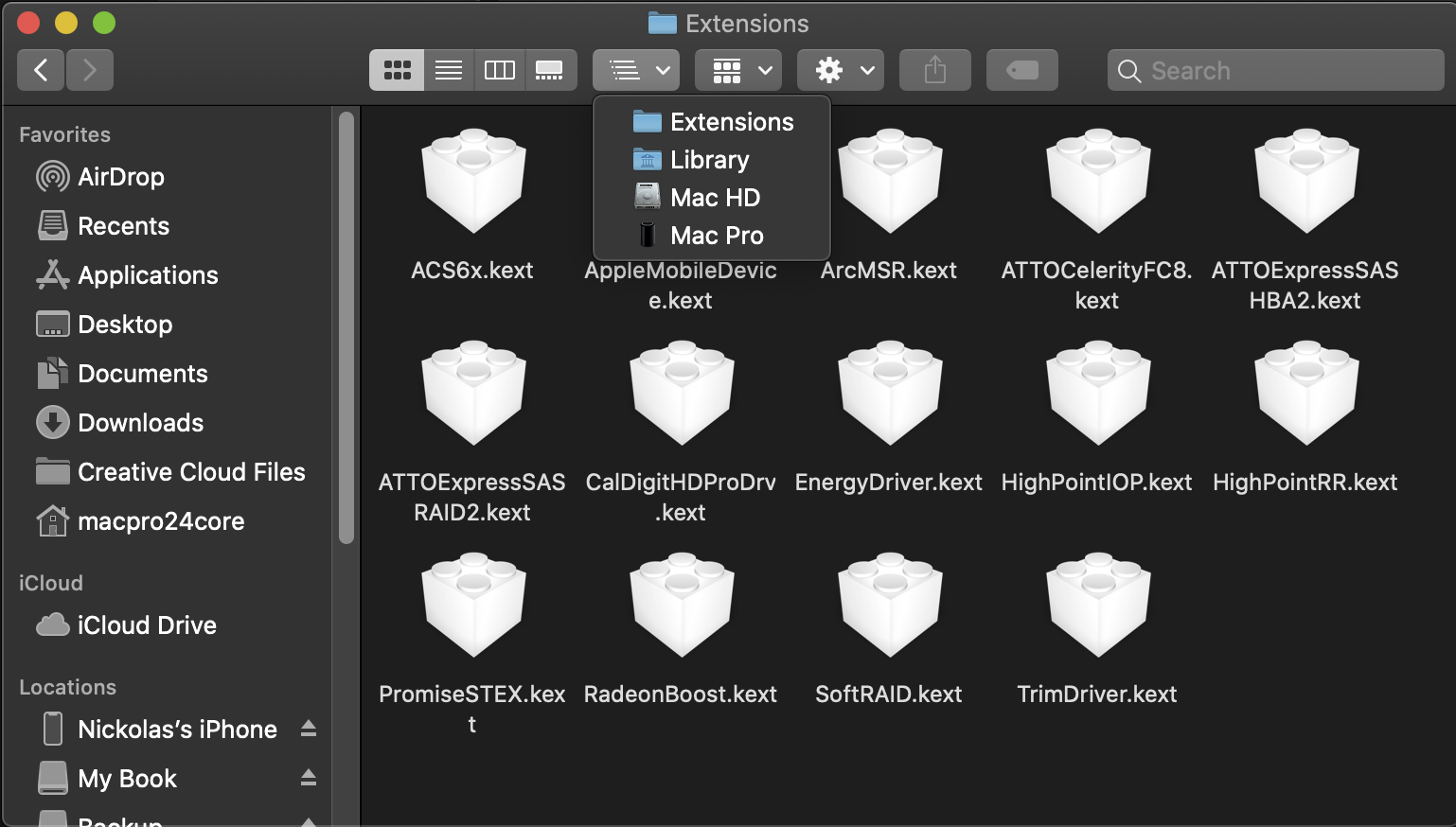This screenshot has height=827, width=1456.
Task: Select the EnergyDriver.kext file
Action: 889,418
